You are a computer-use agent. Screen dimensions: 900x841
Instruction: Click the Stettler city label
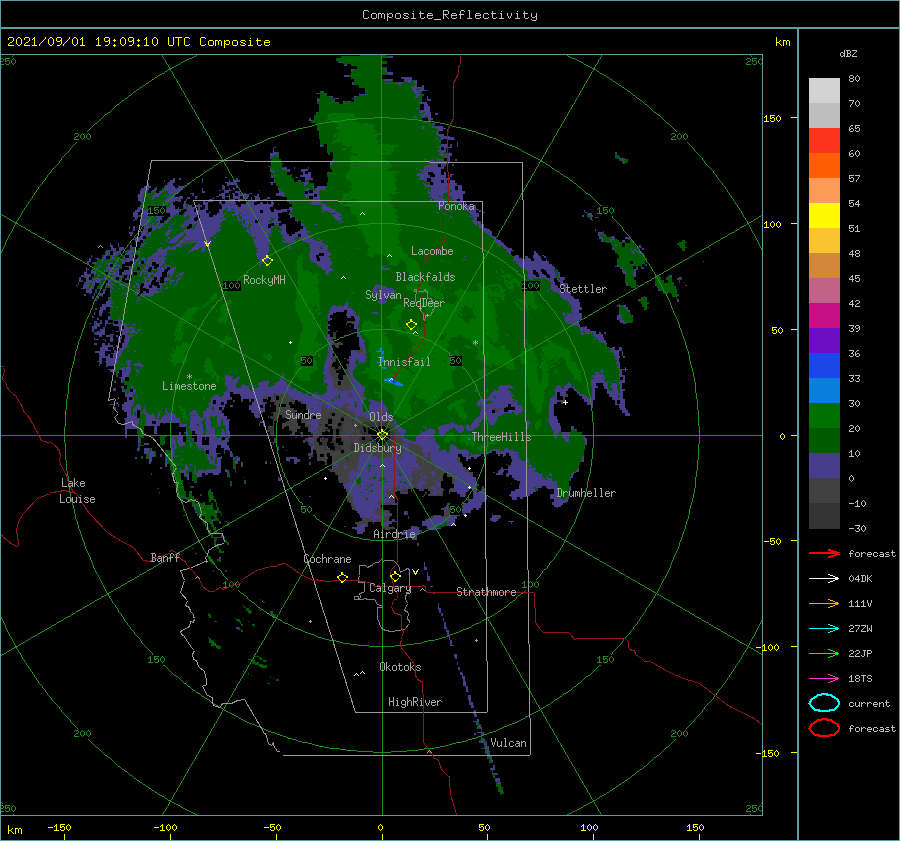pos(583,289)
